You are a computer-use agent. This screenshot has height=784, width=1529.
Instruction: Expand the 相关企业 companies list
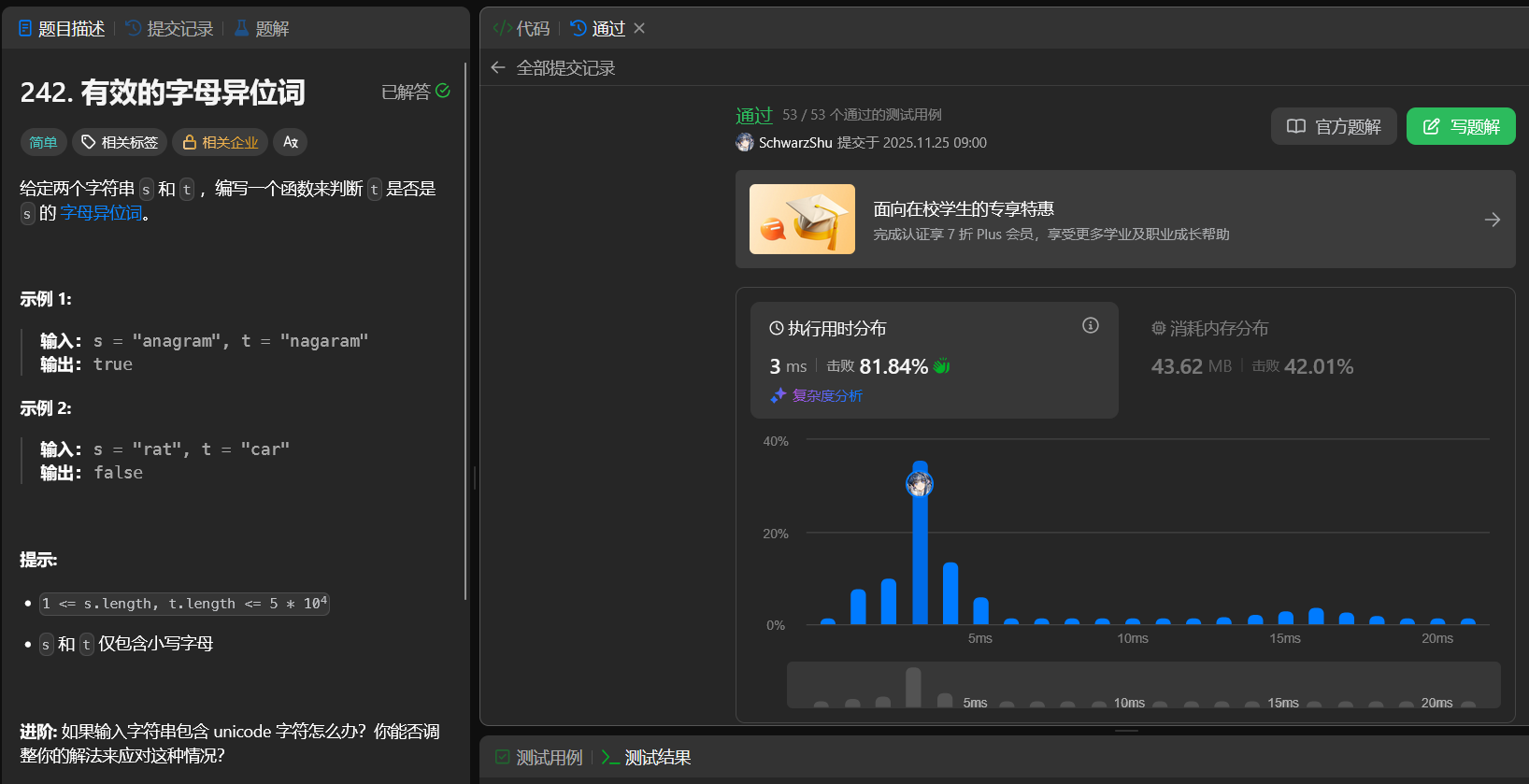coord(221,142)
